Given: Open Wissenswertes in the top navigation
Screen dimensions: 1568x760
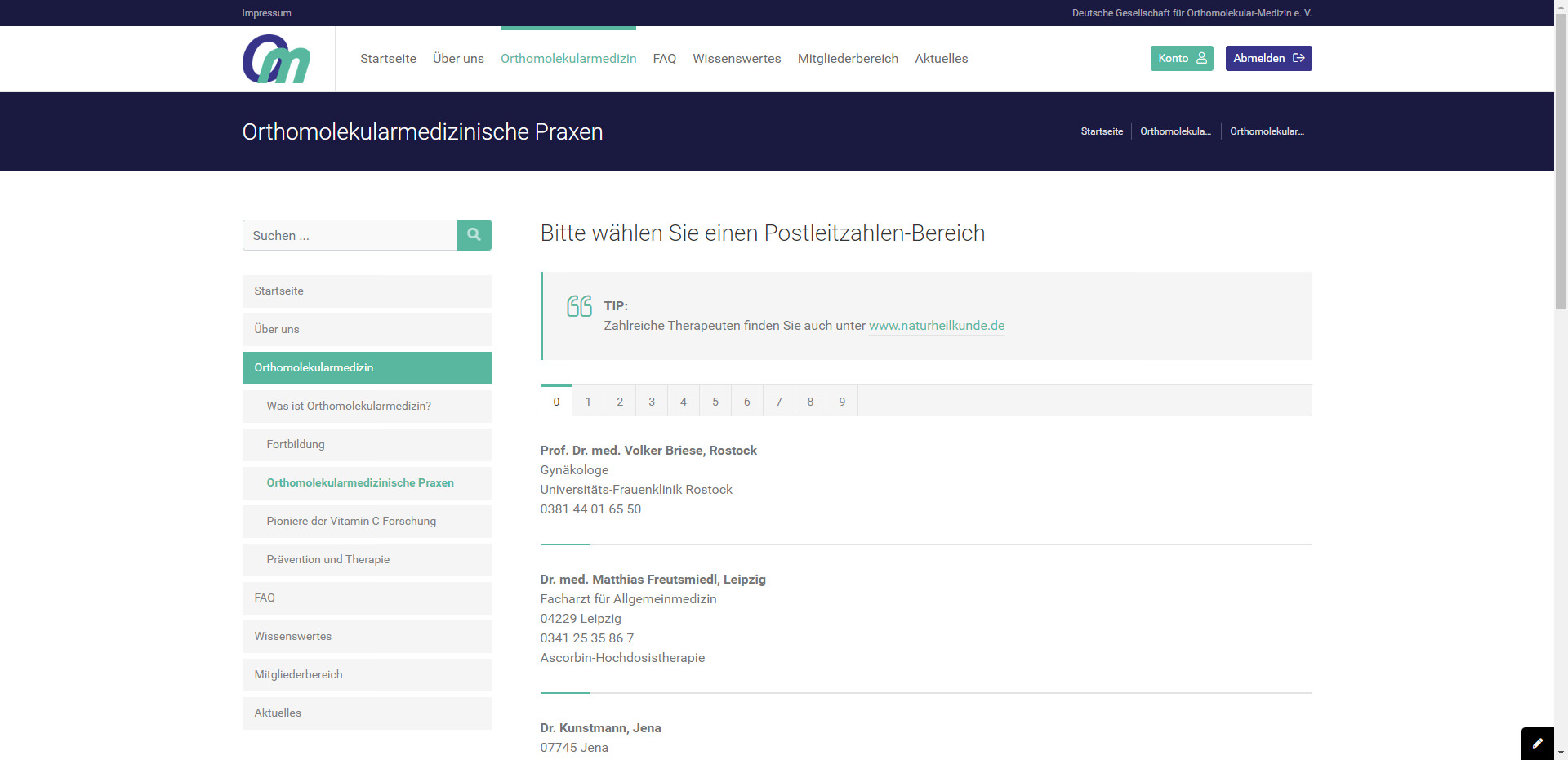Looking at the screenshot, I should (x=737, y=59).
